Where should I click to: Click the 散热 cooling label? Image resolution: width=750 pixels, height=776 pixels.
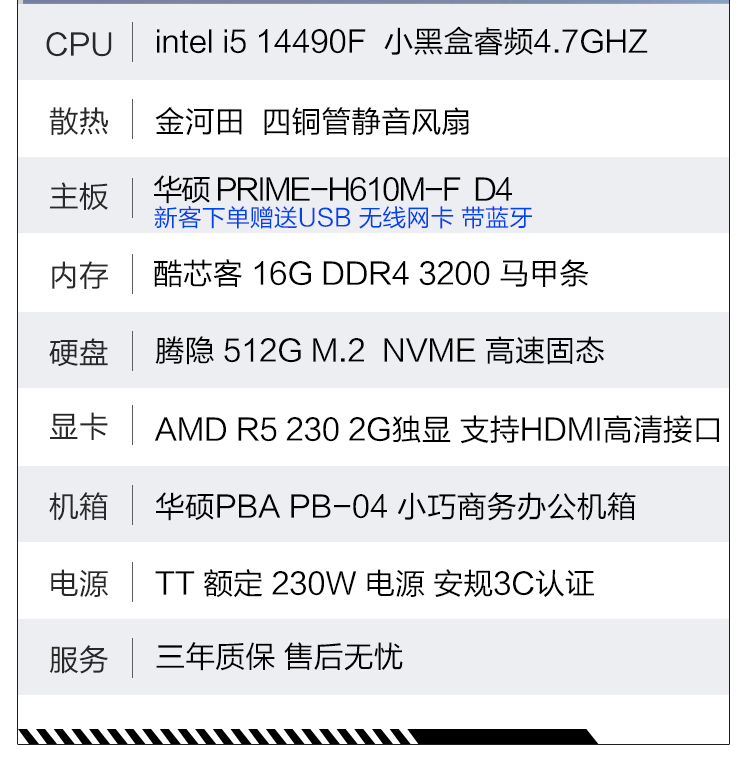pos(79,122)
